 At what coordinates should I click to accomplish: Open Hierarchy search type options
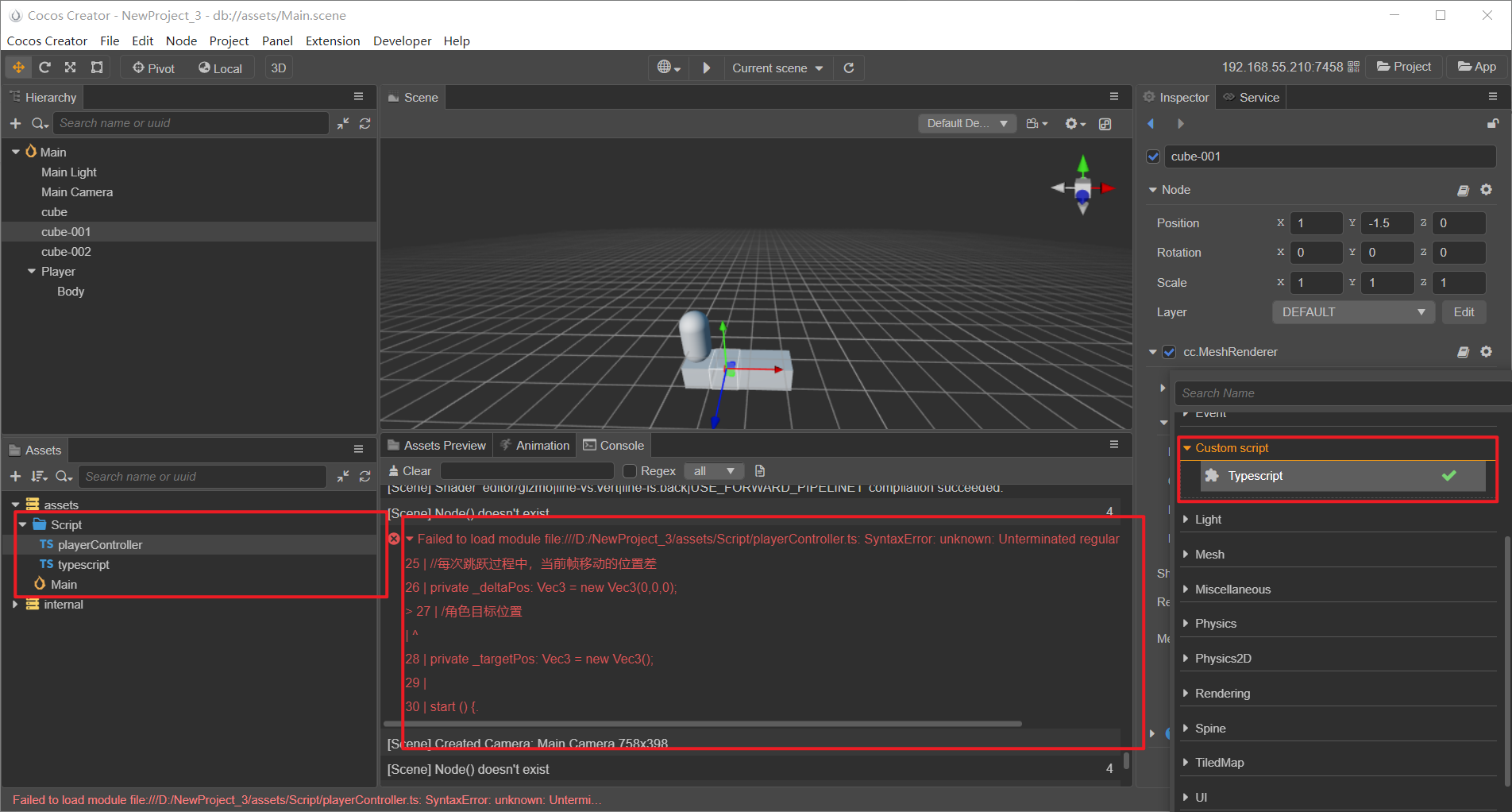[40, 123]
